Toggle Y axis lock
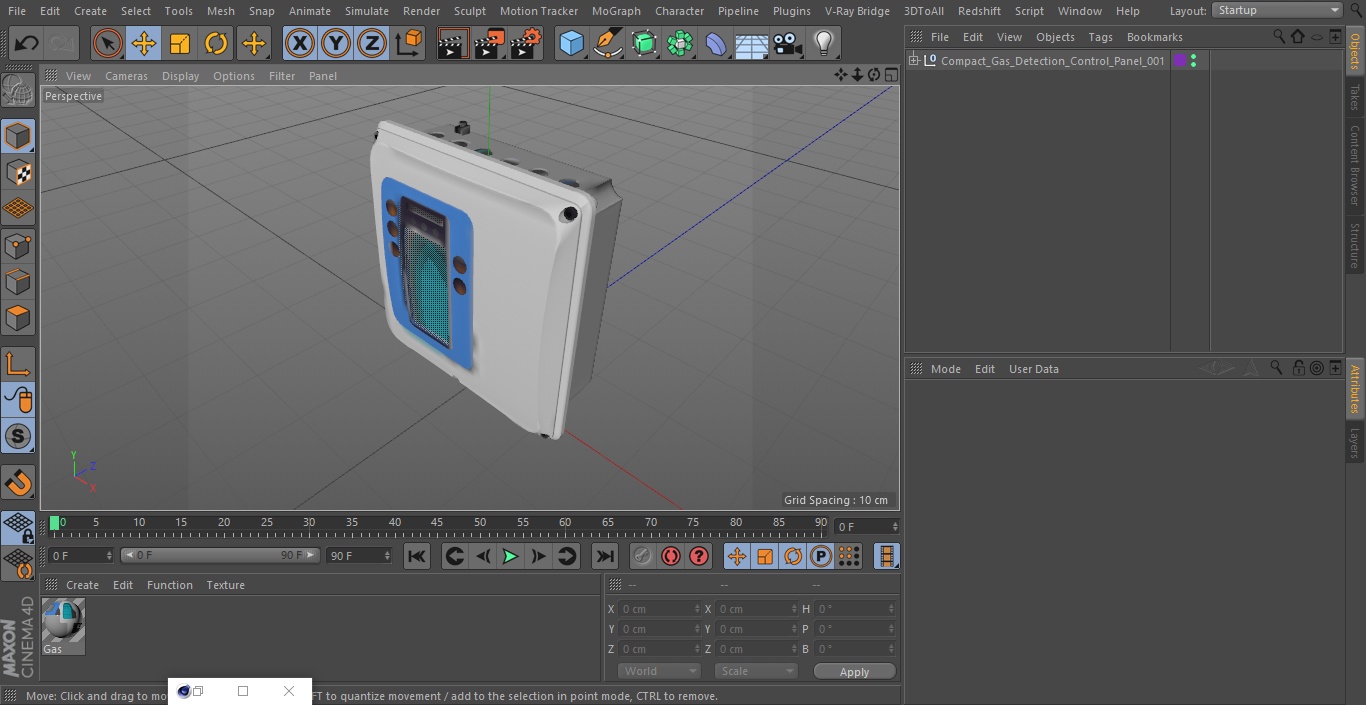This screenshot has height=705, width=1366. tap(336, 43)
